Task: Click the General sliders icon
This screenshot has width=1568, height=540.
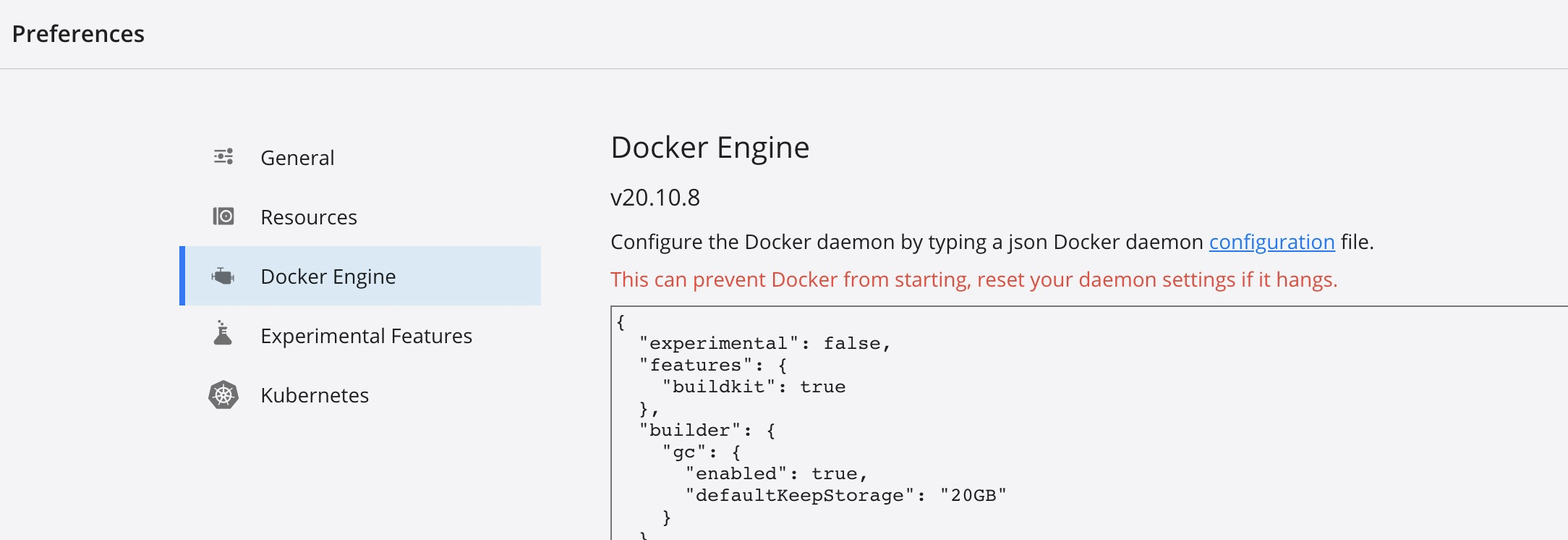Action: click(x=223, y=156)
